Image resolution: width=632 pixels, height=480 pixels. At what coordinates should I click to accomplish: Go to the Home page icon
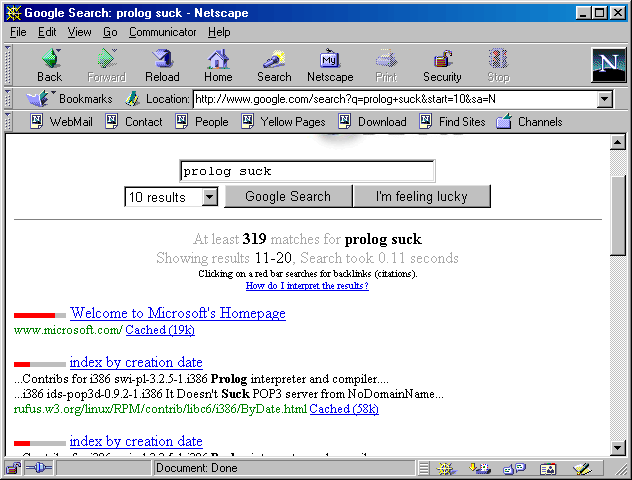click(x=218, y=65)
